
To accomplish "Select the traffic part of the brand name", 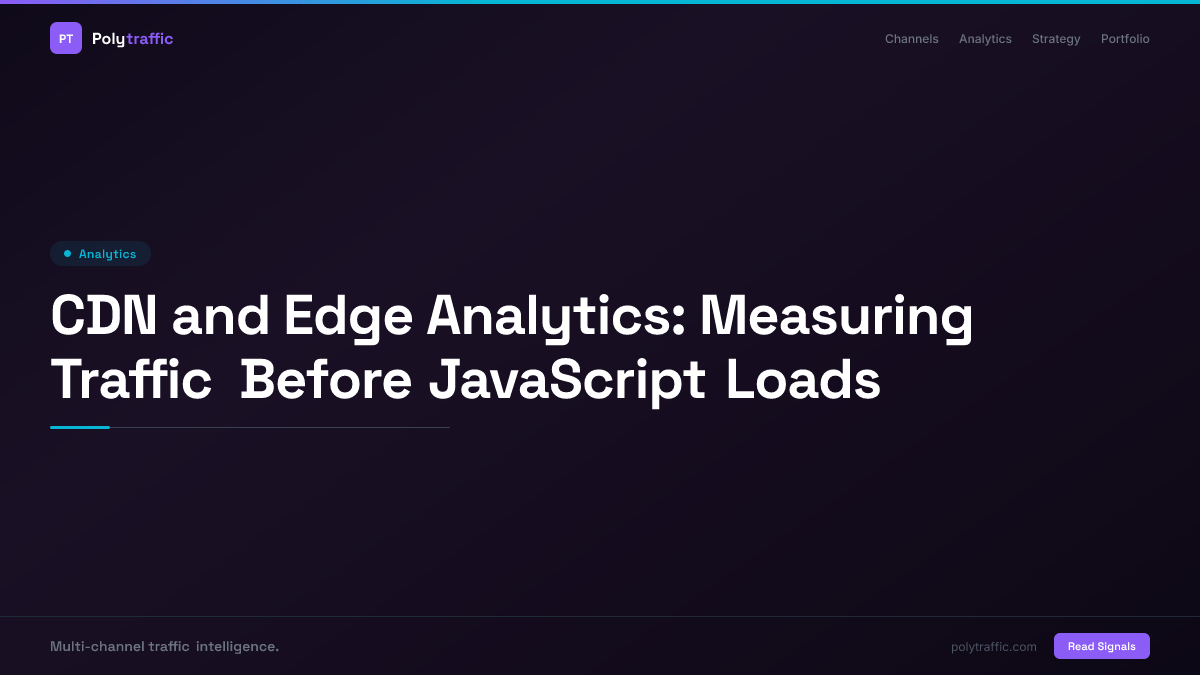I will 152,38.
